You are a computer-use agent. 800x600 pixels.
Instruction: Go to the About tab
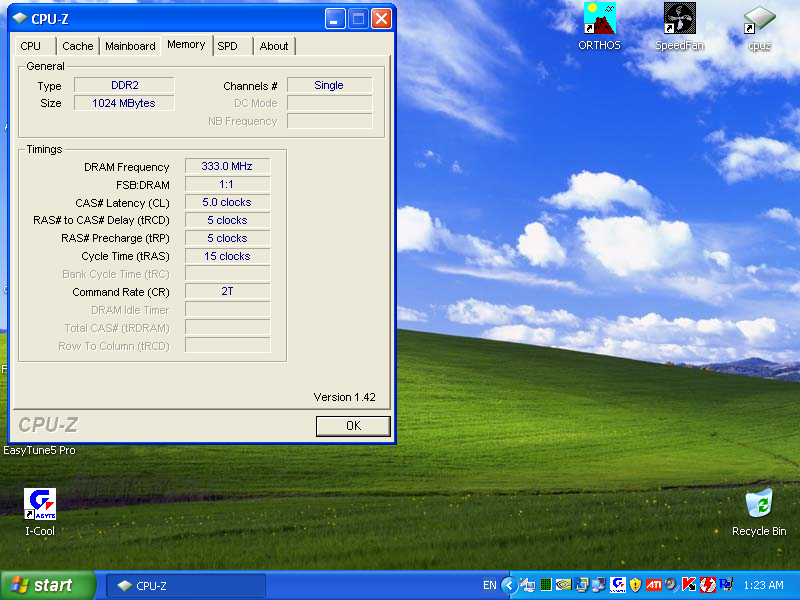(x=273, y=46)
